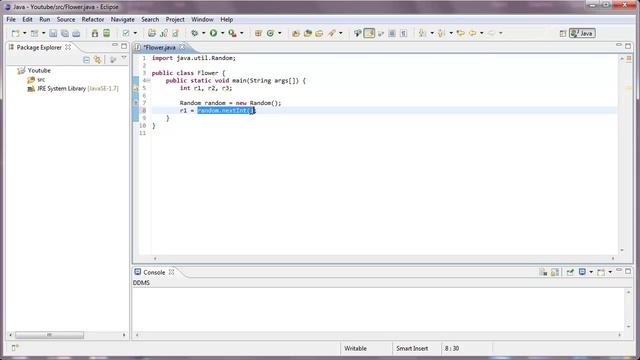This screenshot has width=640, height=360.
Task: Click Display Selected Console monitor icon
Action: 582,272
